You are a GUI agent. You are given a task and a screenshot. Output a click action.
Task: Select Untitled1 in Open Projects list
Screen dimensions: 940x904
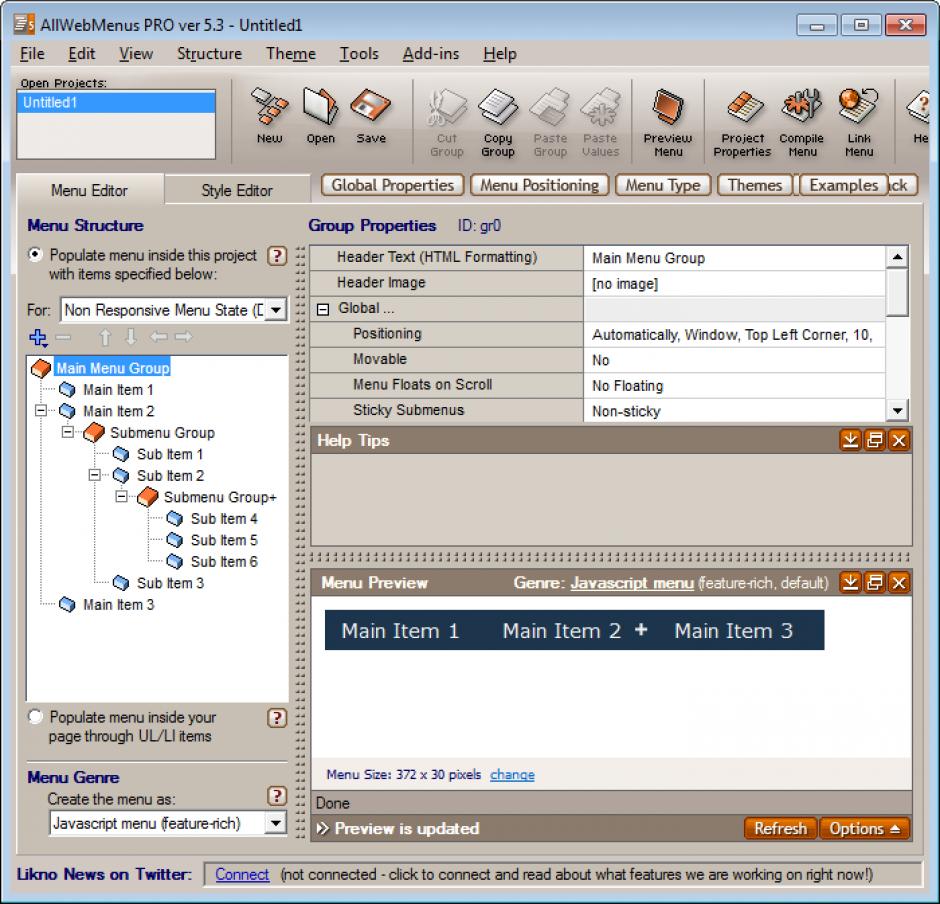click(116, 103)
